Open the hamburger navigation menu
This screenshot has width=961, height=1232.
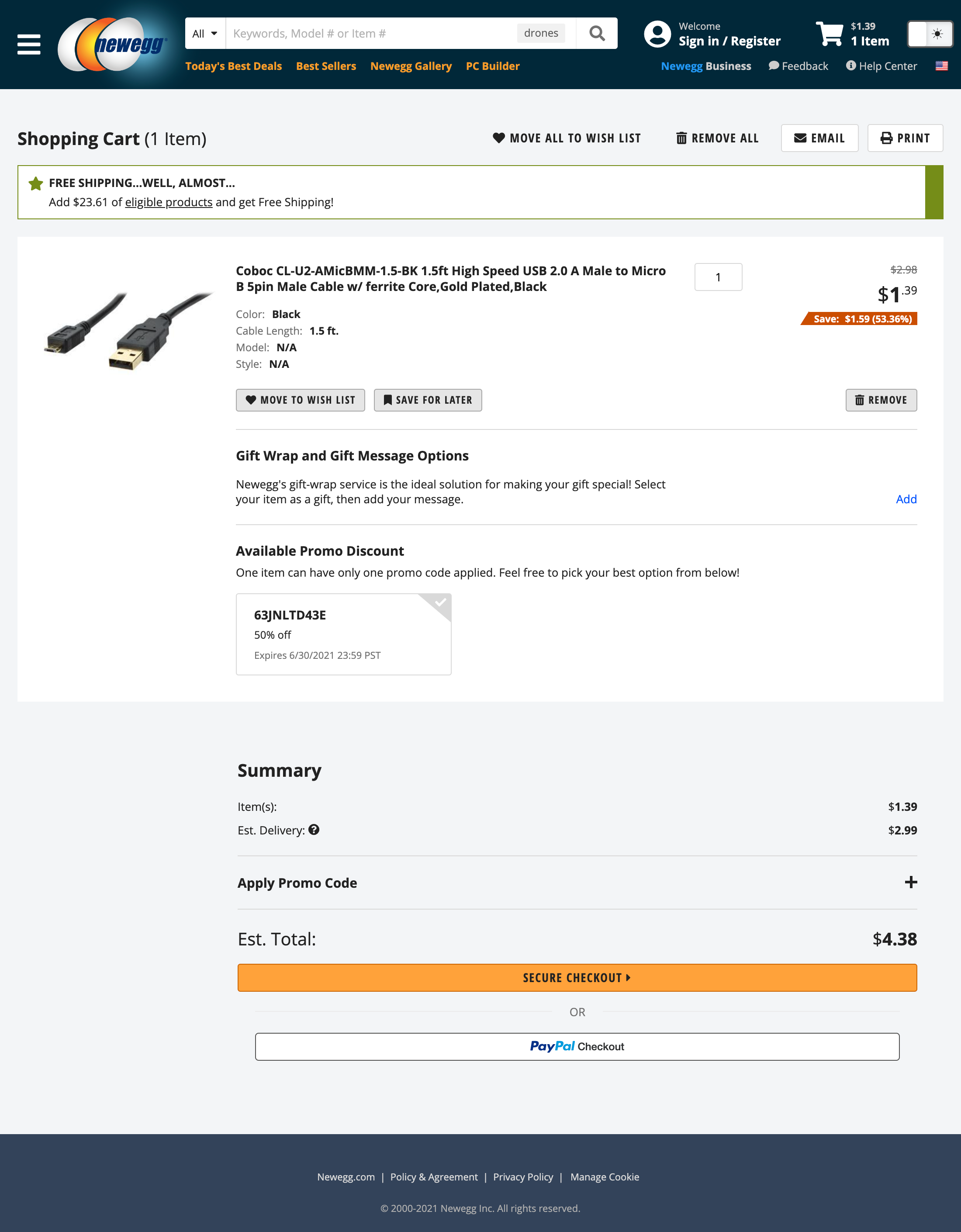pos(29,45)
